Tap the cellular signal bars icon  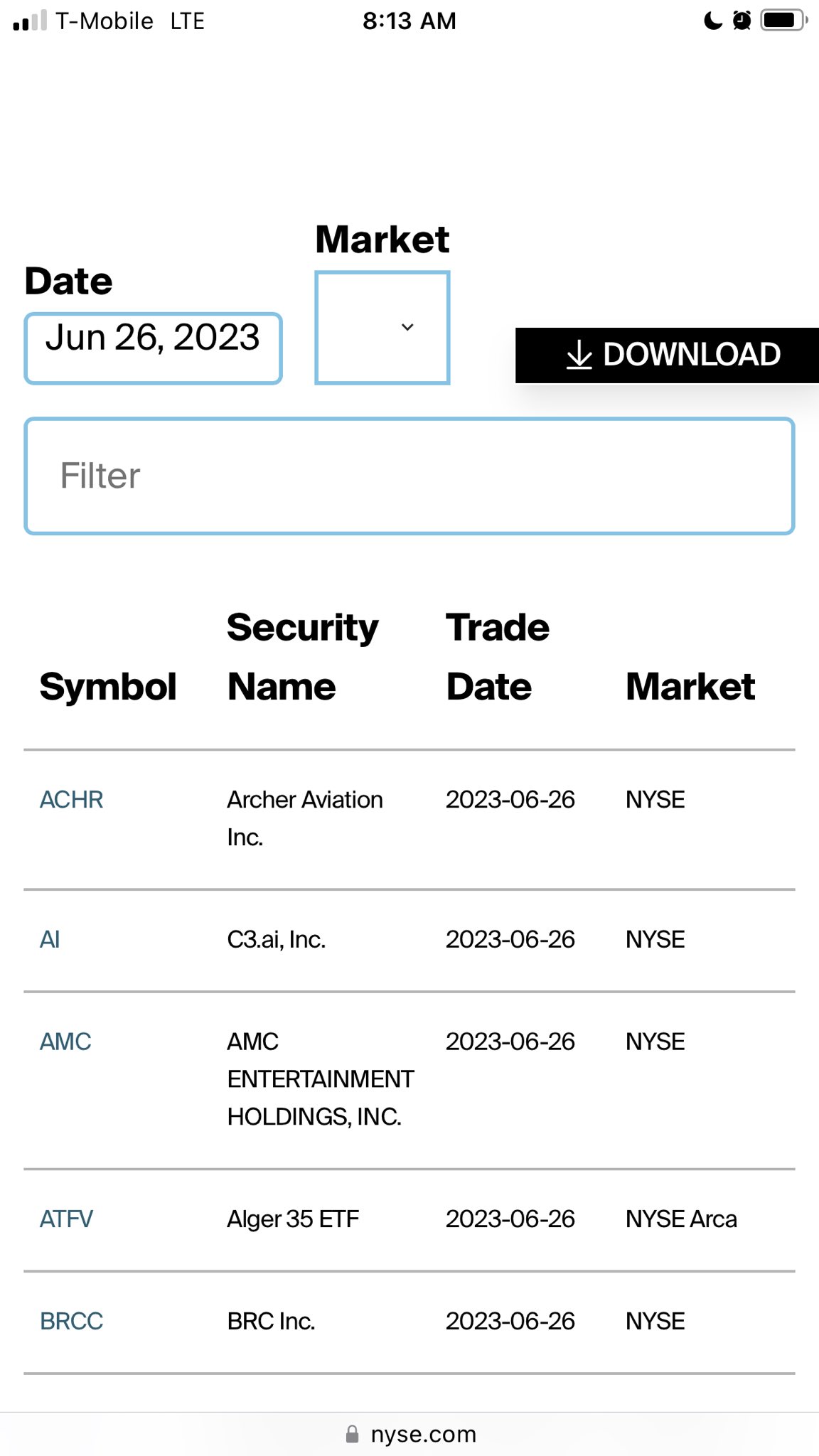(30, 21)
